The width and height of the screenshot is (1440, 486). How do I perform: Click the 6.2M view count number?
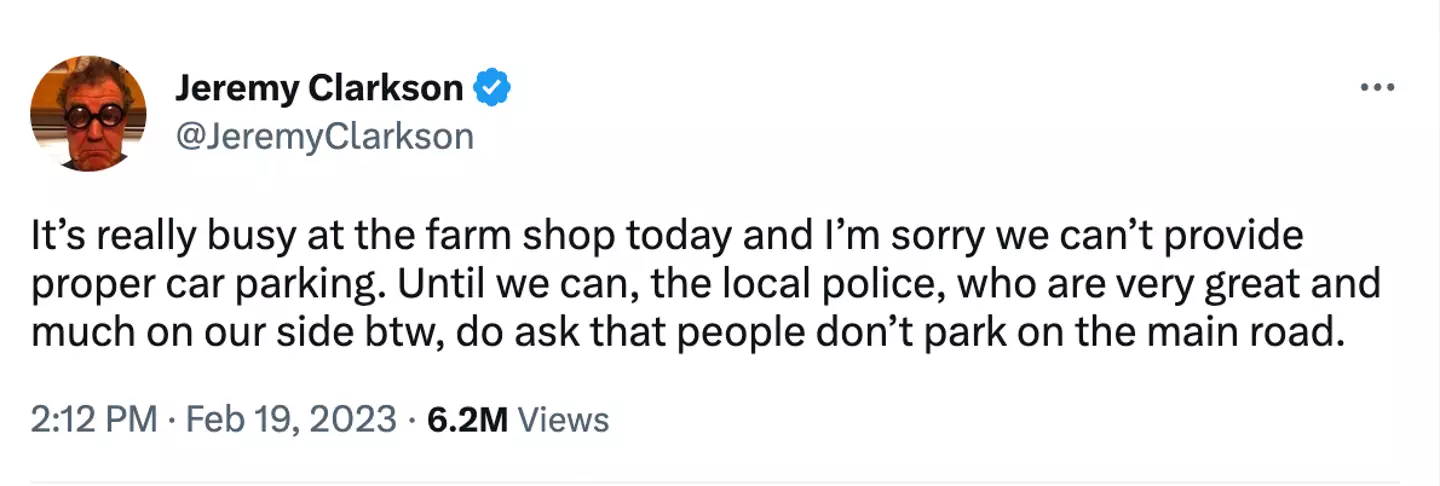(x=468, y=419)
